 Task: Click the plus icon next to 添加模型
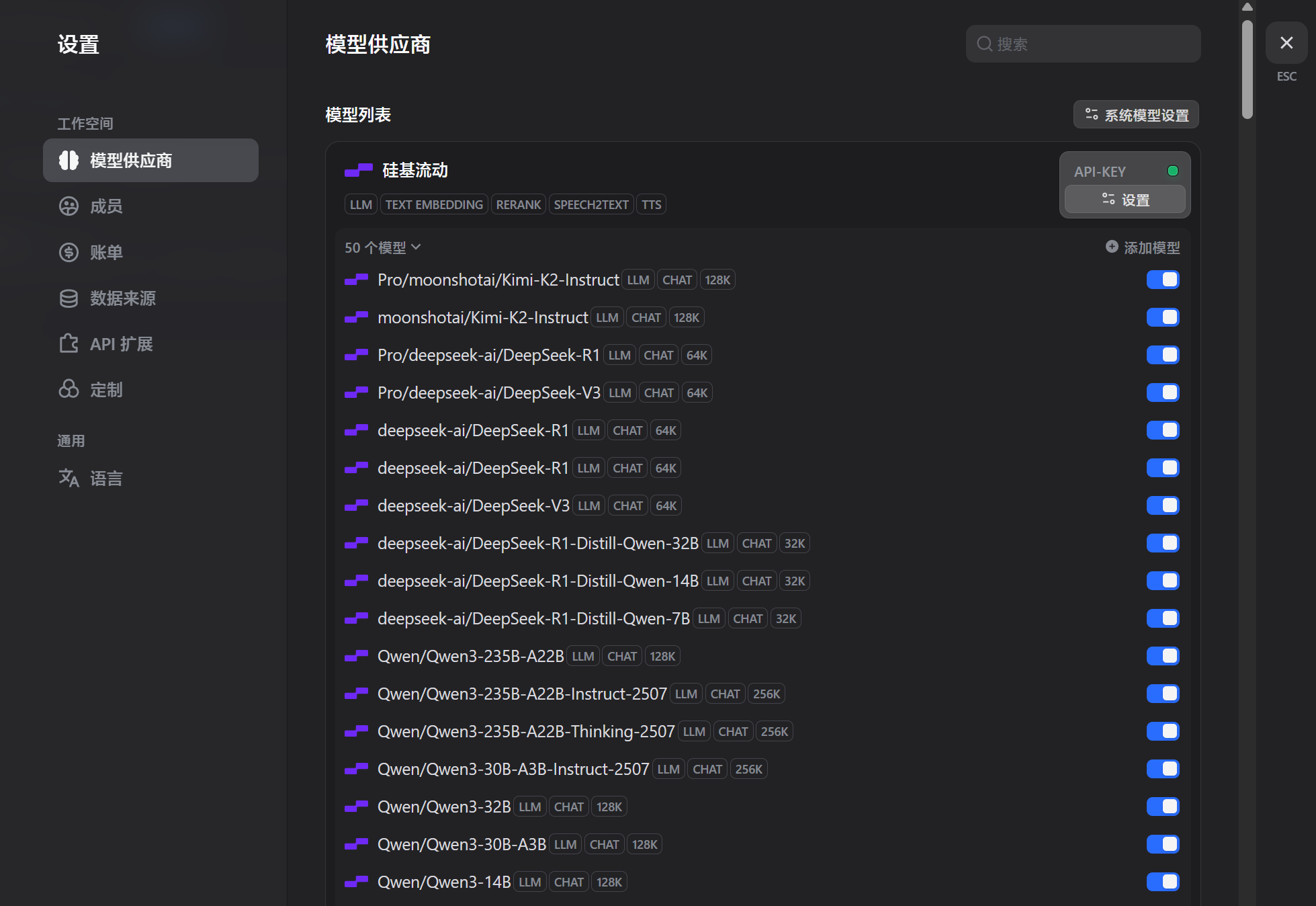1112,247
